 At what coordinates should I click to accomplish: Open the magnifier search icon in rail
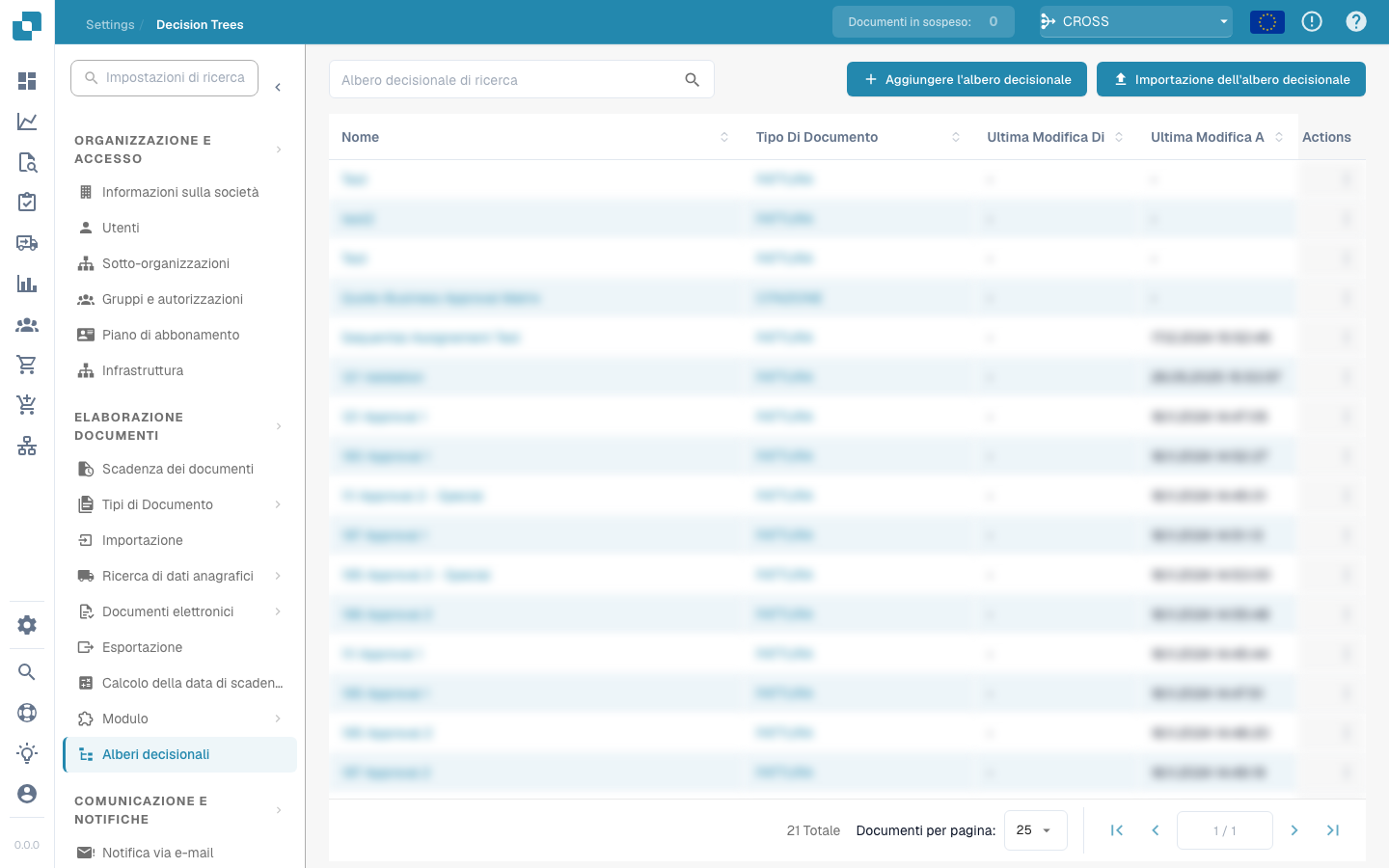point(27,672)
